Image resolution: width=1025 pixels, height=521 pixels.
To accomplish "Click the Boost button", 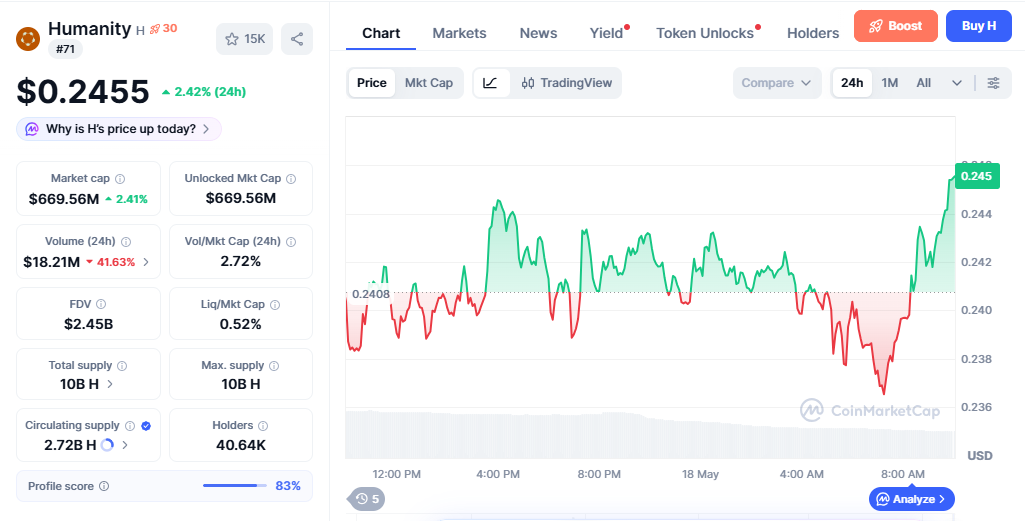I will click(896, 26).
